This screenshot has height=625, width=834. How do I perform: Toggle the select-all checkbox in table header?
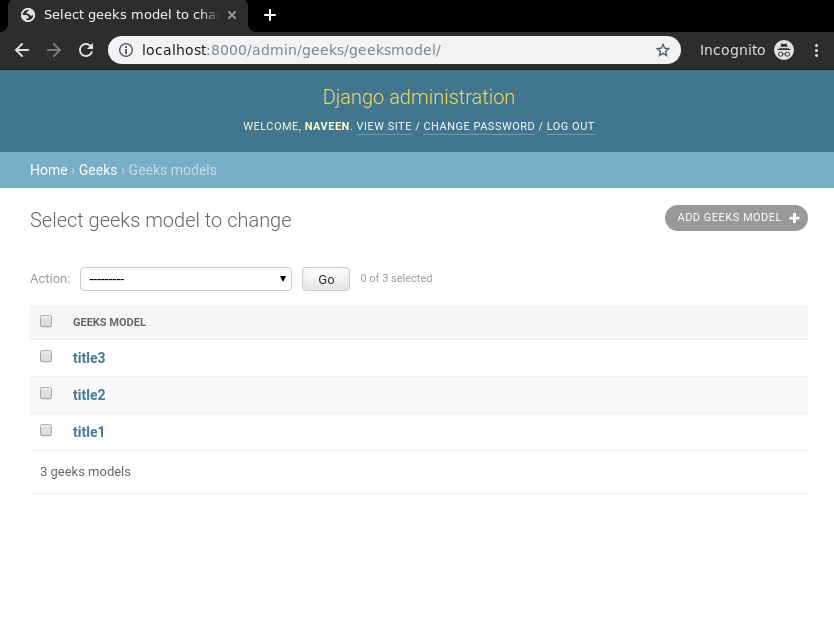pos(46,321)
